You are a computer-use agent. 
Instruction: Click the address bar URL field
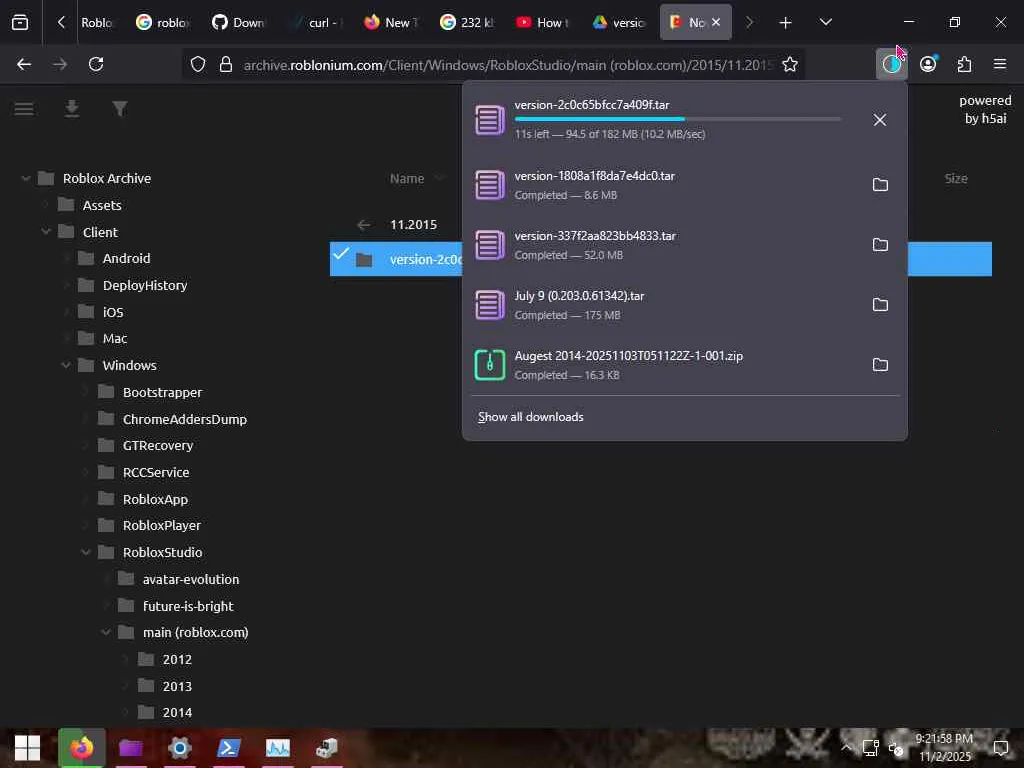click(x=507, y=65)
